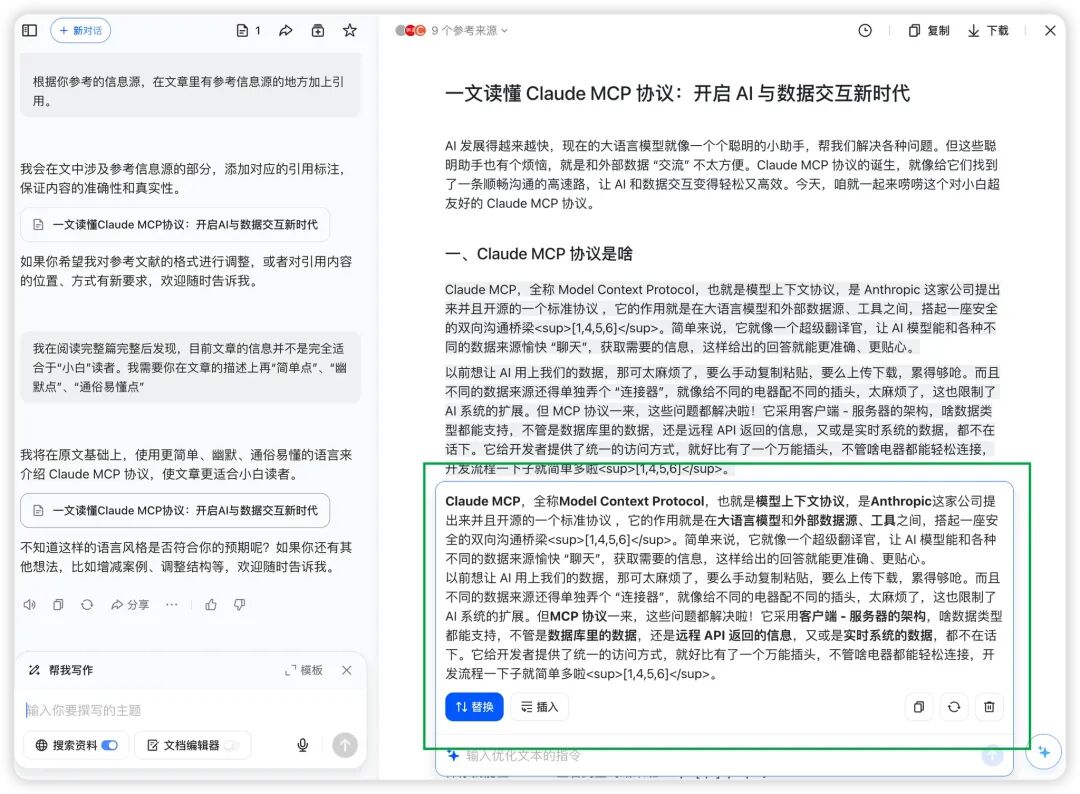This screenshot has height=794, width=1080.
Task: Click the document title 一文读懂 Claude MCP 协议
Action: (677, 93)
